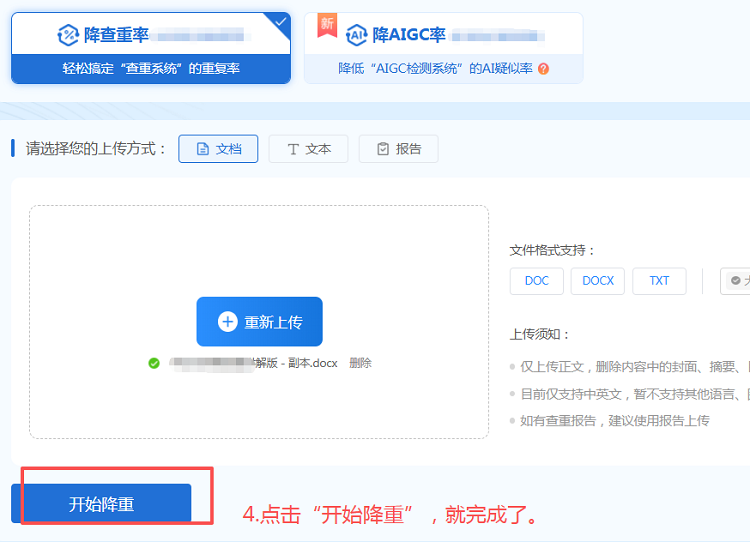
Task: Click the green check icon beside uploaded file
Action: (154, 363)
